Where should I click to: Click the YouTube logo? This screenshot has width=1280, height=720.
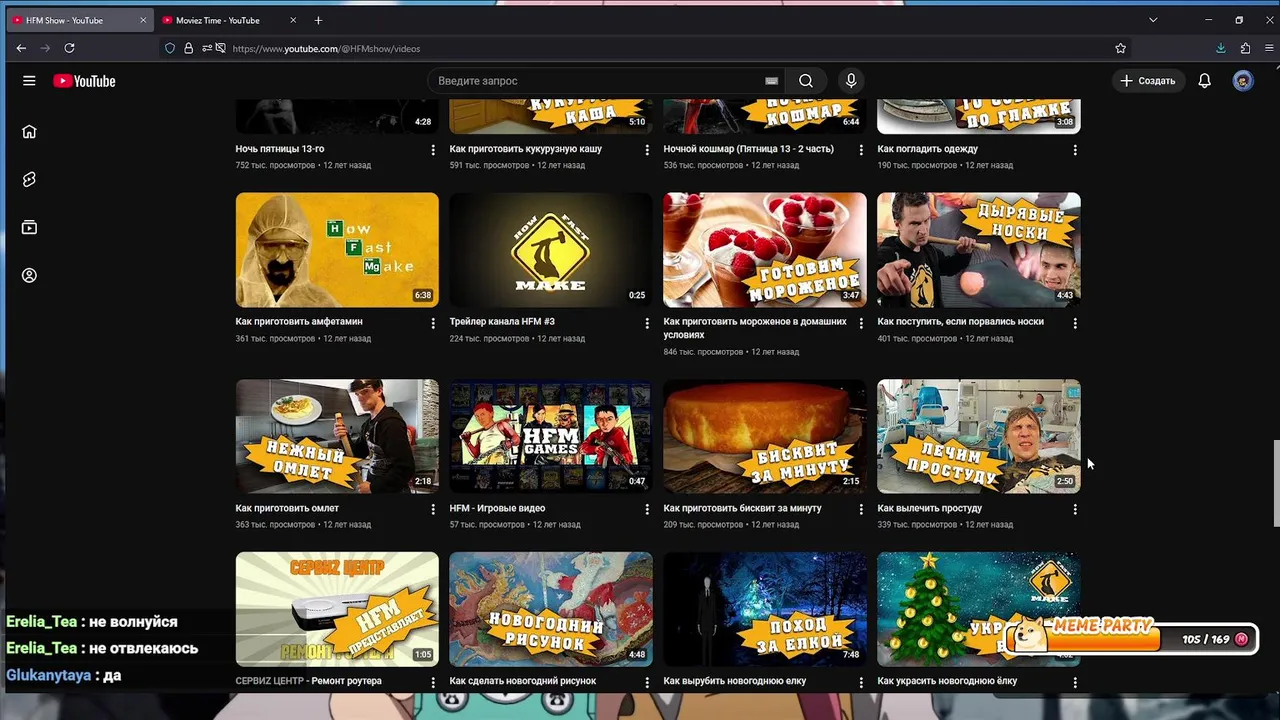(x=85, y=81)
